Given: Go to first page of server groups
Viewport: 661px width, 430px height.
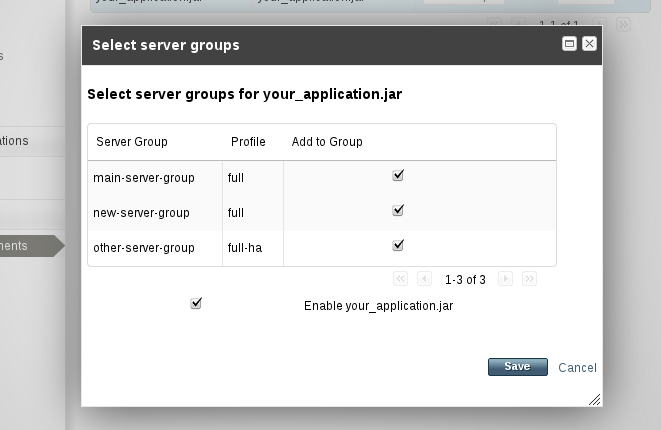Looking at the screenshot, I should (x=401, y=279).
